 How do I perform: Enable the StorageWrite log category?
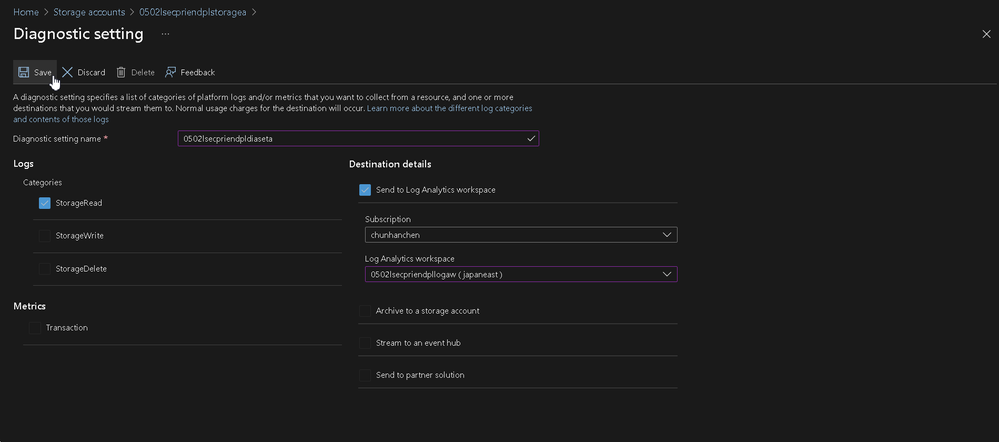45,236
